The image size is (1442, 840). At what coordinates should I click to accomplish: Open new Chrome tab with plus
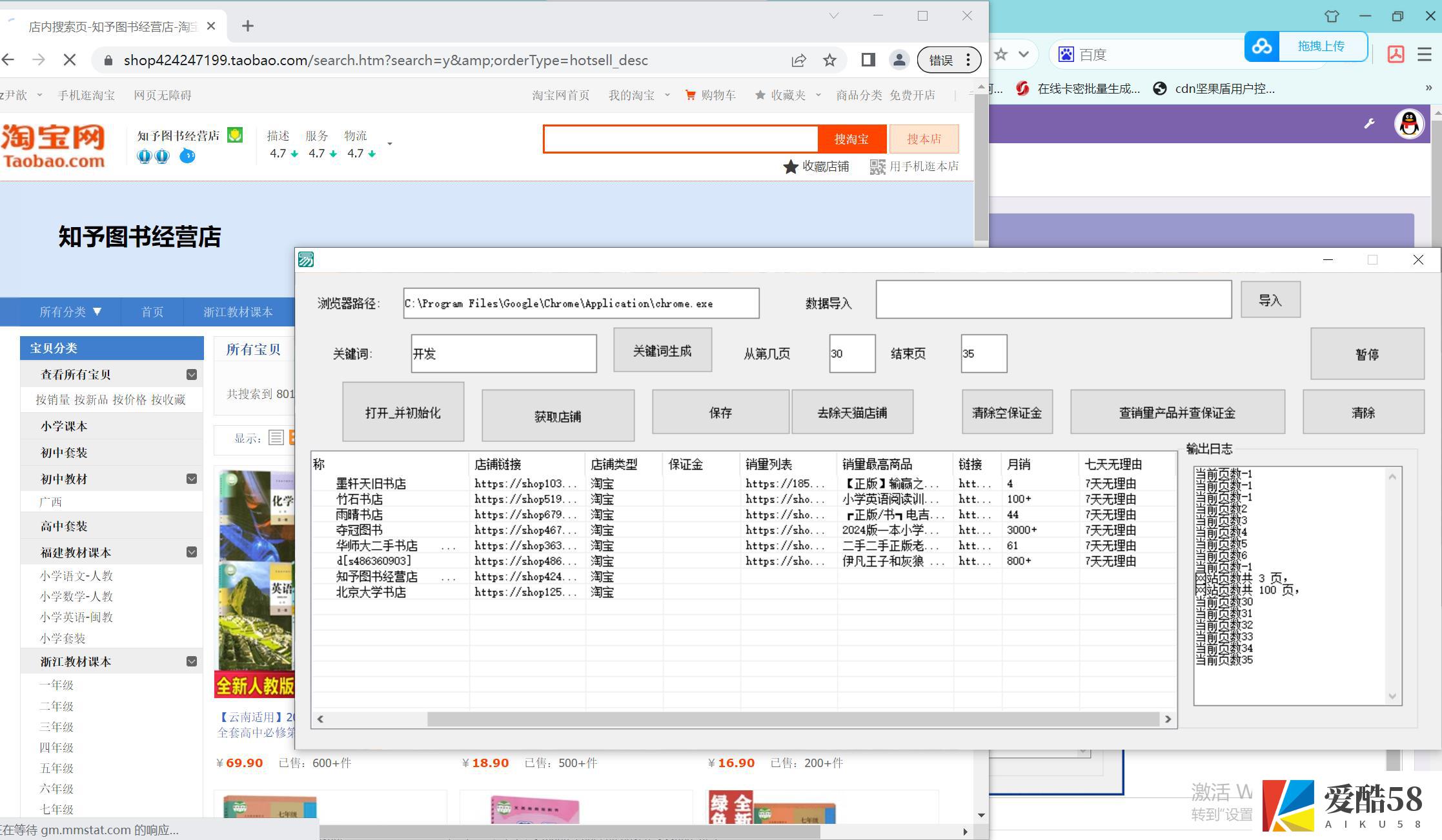pyautogui.click(x=248, y=26)
